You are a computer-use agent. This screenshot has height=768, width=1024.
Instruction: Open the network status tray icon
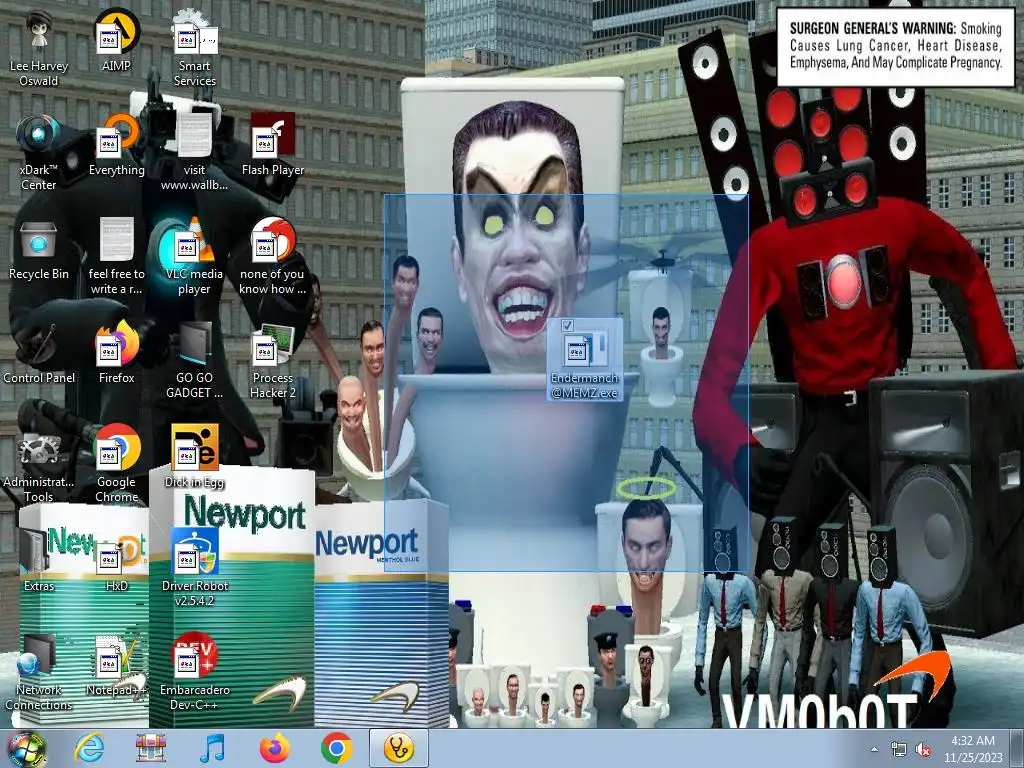899,750
